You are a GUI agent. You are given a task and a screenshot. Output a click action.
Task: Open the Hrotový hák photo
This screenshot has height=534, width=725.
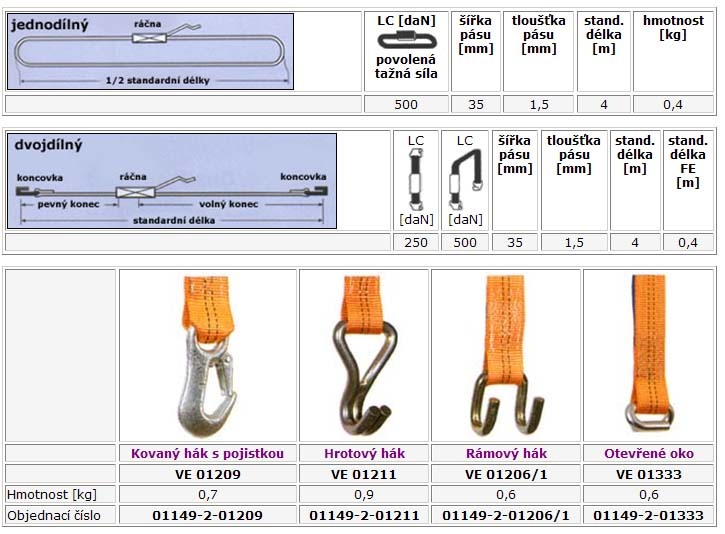(x=364, y=356)
